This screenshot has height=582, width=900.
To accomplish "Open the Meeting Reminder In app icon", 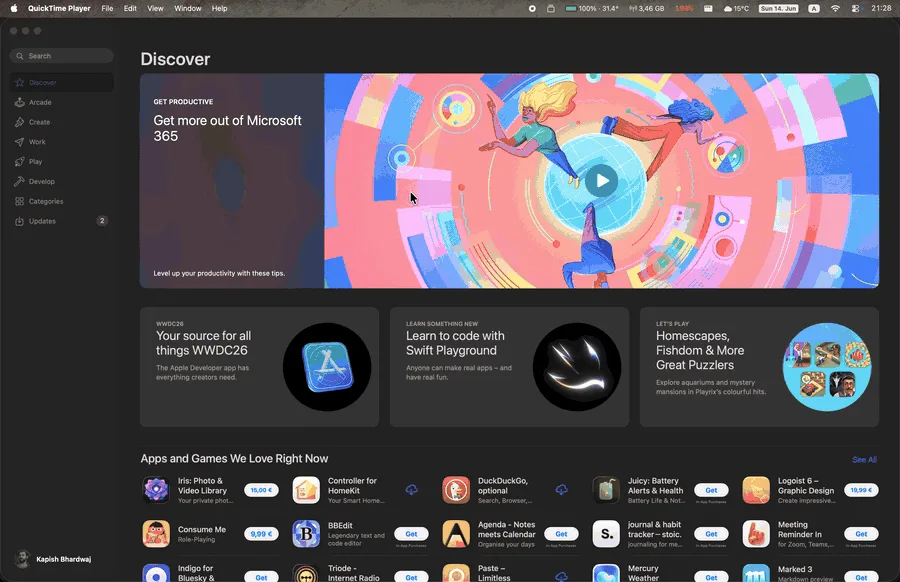I will tap(756, 534).
